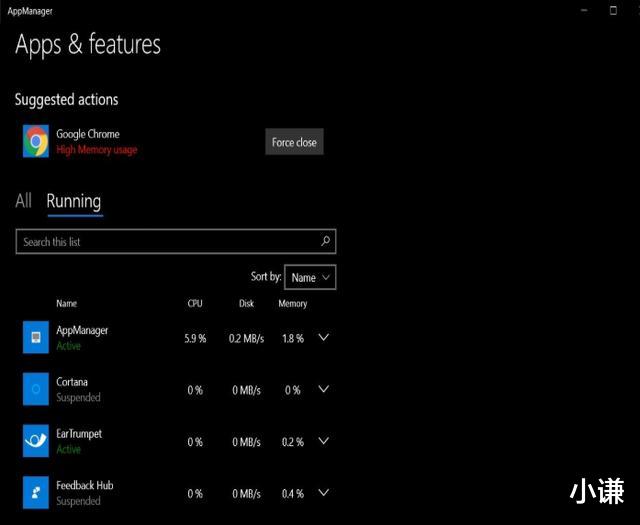Click the EarTrumpet app name
Screen dimensions: 640x525
coord(79,434)
